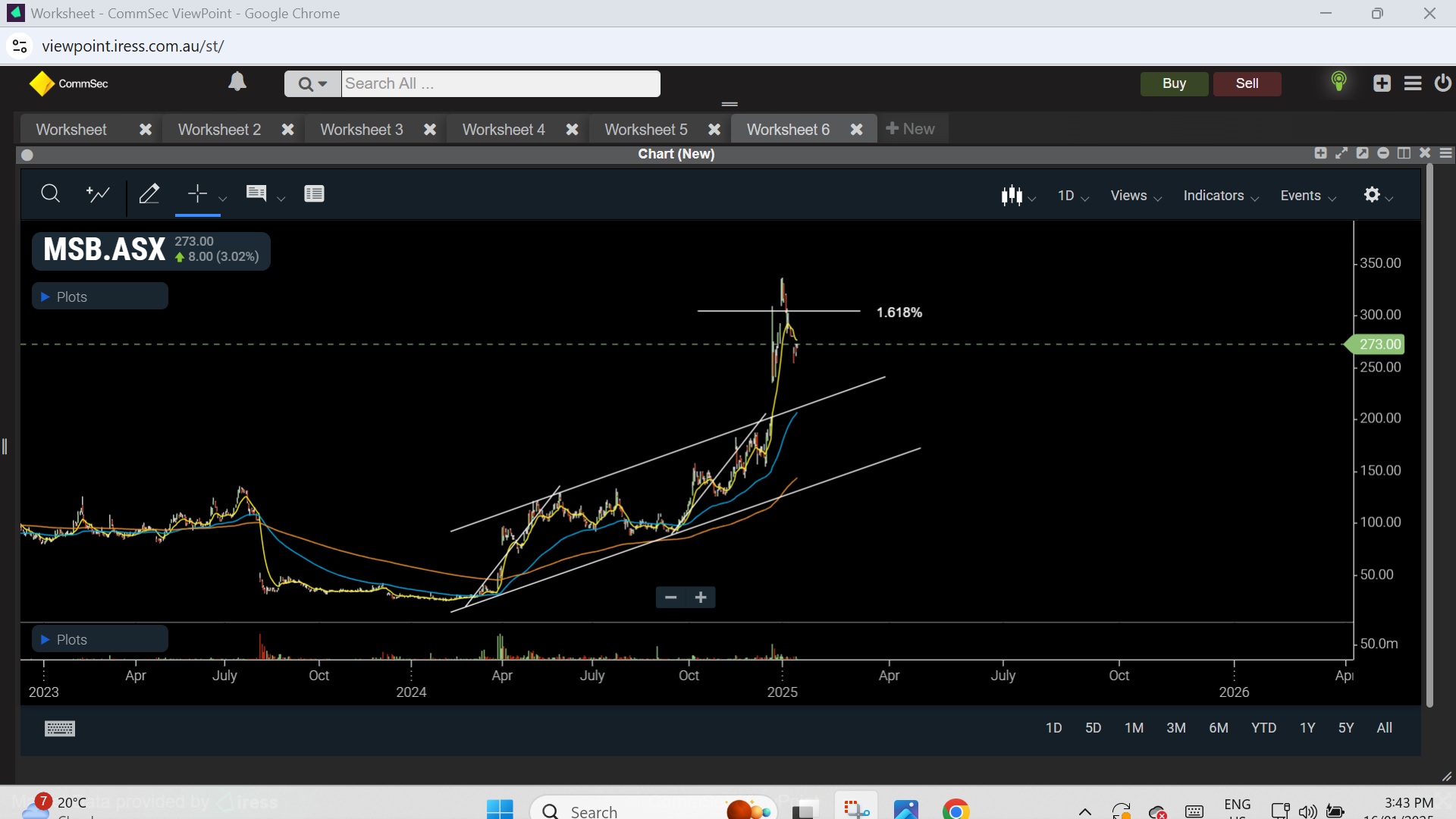Open the chart panel hamburger menu

[x=1446, y=153]
